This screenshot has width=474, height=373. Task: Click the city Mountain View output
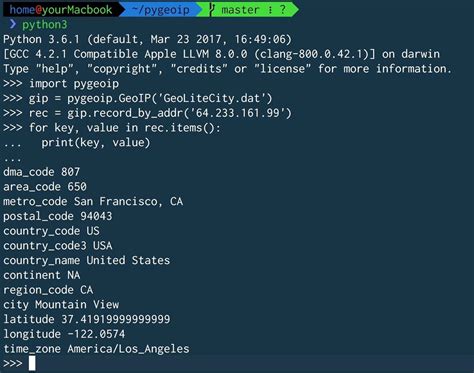(61, 305)
